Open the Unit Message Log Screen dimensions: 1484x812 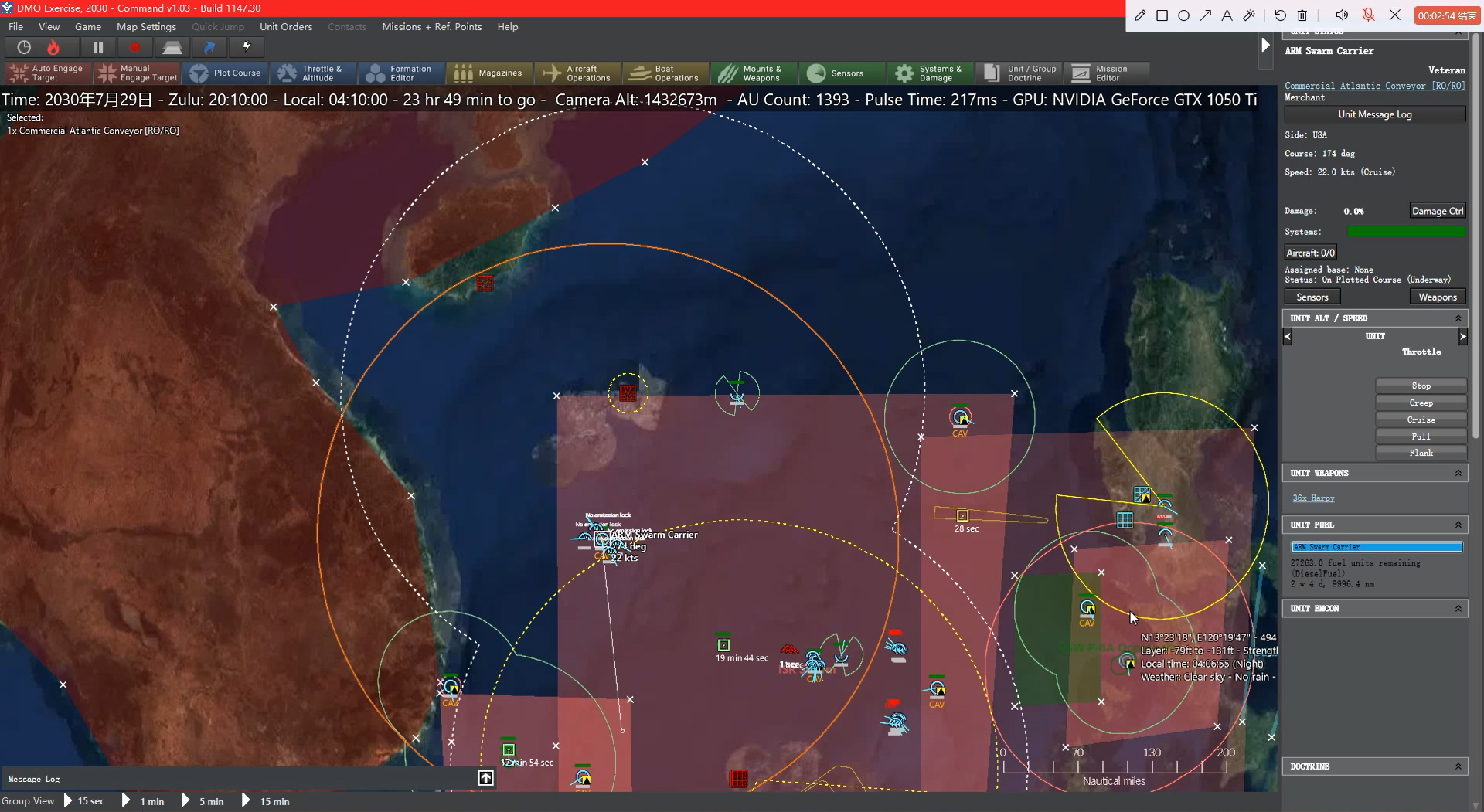(1374, 114)
